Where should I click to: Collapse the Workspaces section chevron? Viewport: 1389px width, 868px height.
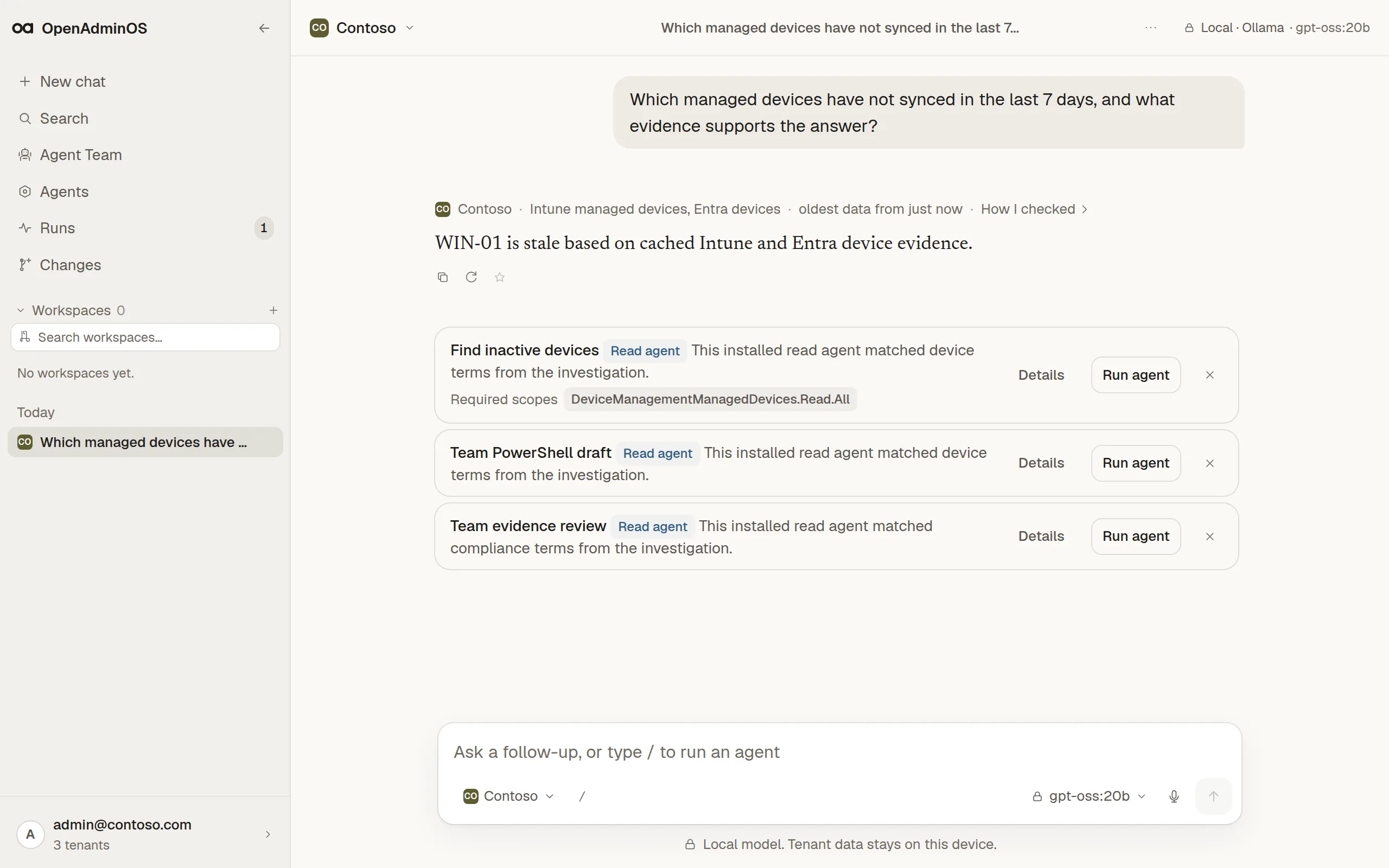(x=21, y=310)
